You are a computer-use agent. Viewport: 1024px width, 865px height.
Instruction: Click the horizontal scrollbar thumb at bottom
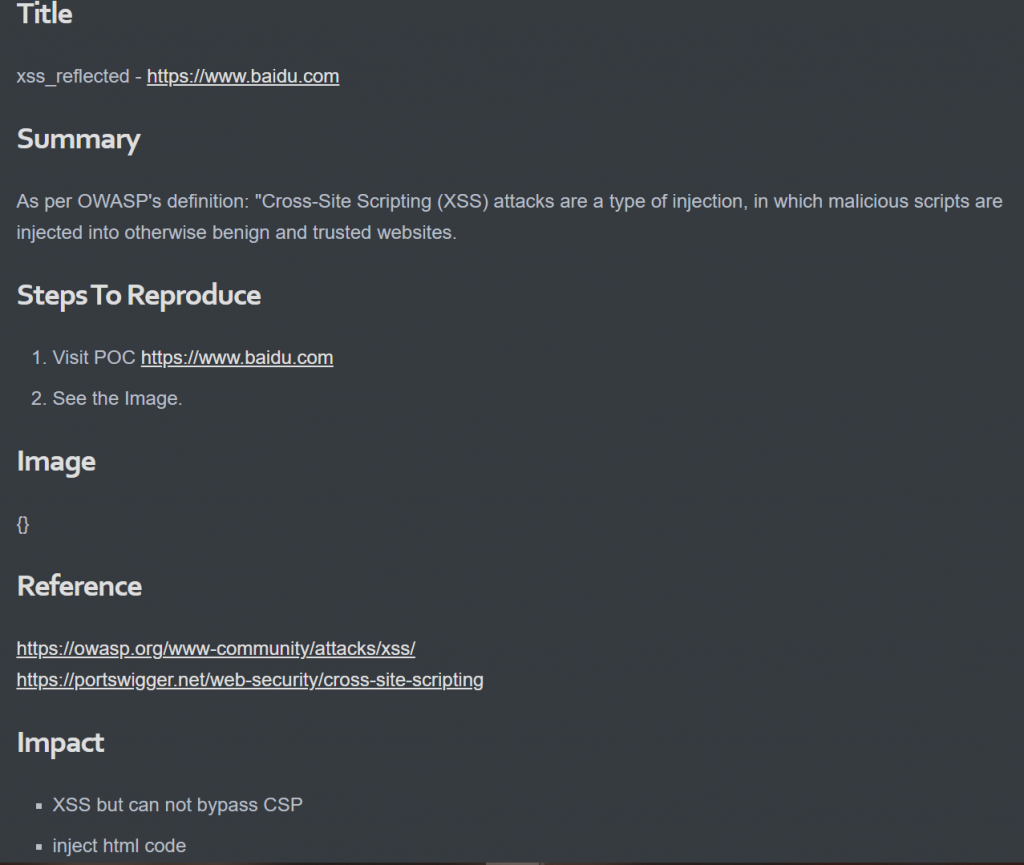pos(512,862)
